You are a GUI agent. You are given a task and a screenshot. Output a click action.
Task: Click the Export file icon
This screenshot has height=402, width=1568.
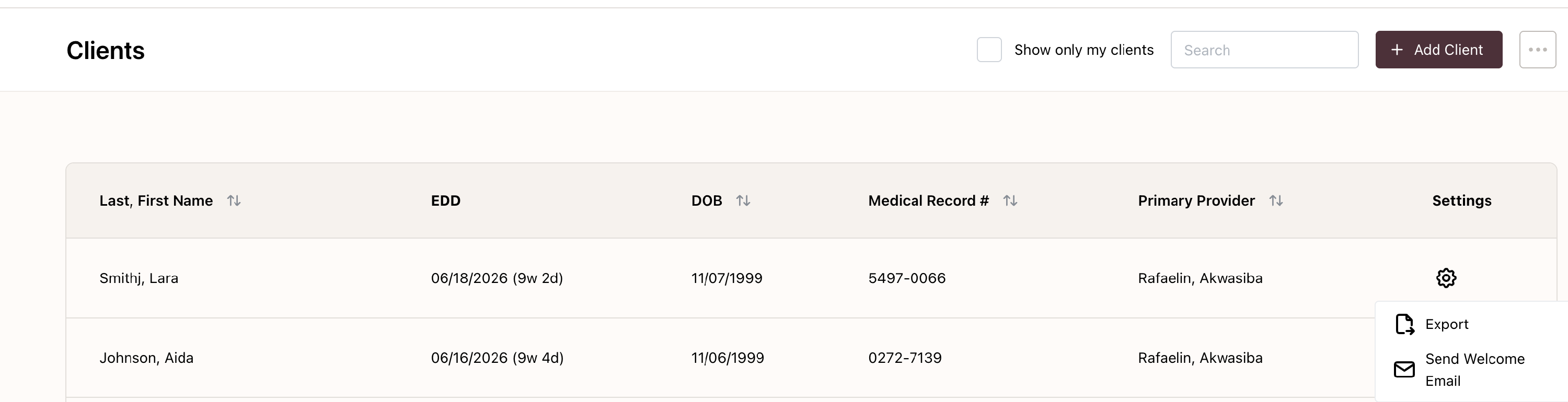pyautogui.click(x=1404, y=324)
